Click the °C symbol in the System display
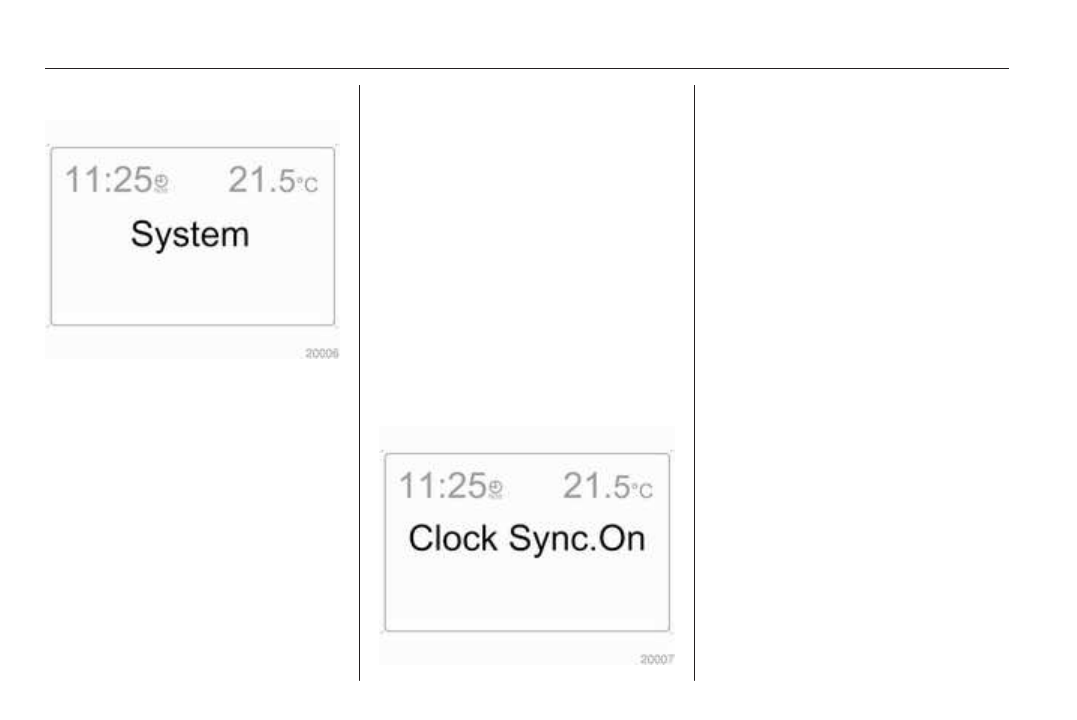This screenshot has width=1077, height=720. (307, 185)
